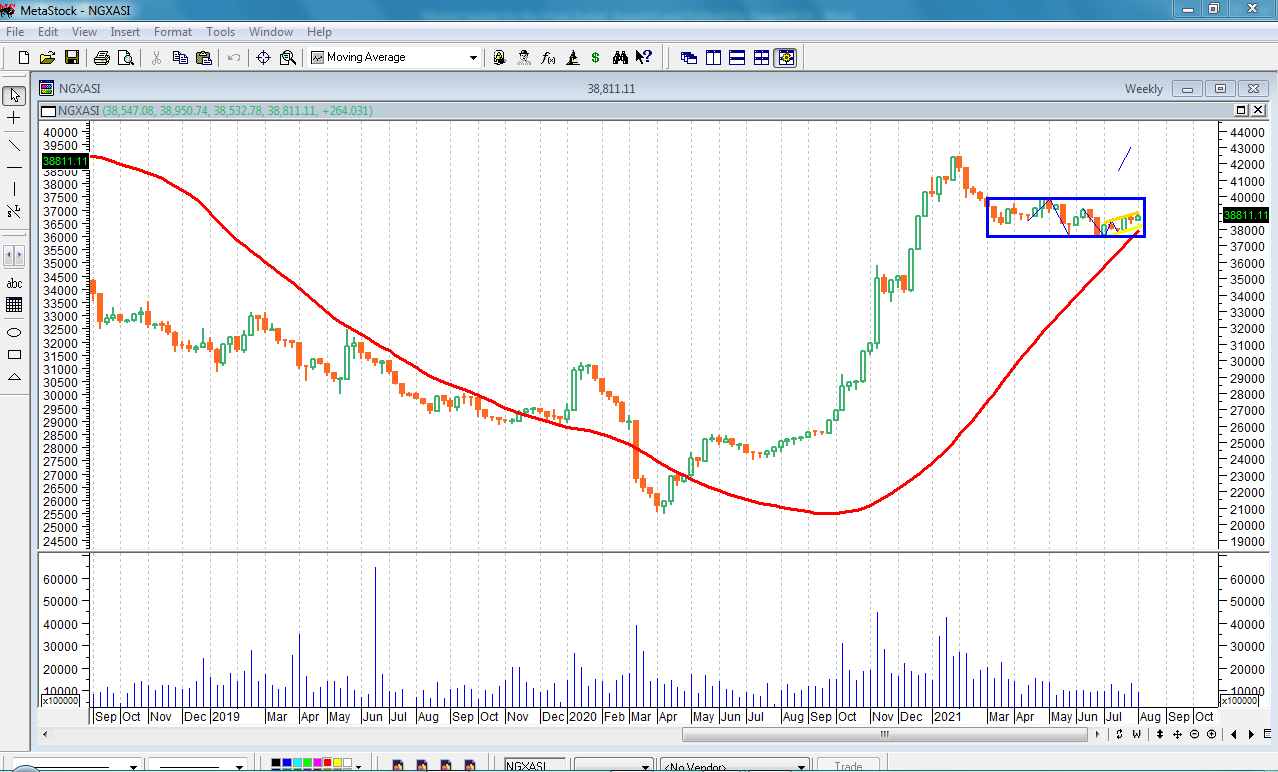1278x772 pixels.
Task: Click the print preview icon
Action: [125, 58]
